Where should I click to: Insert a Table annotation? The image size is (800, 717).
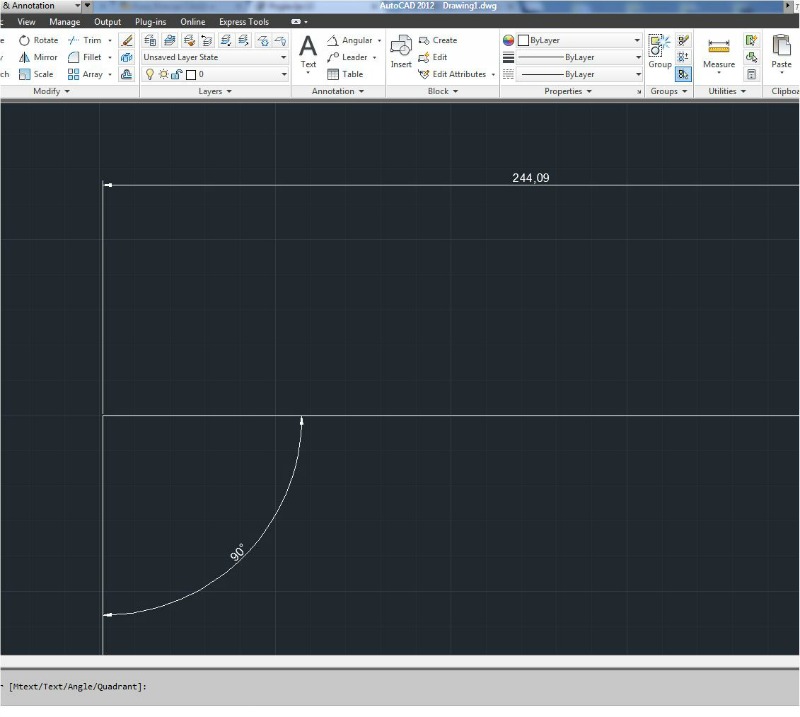pos(346,74)
